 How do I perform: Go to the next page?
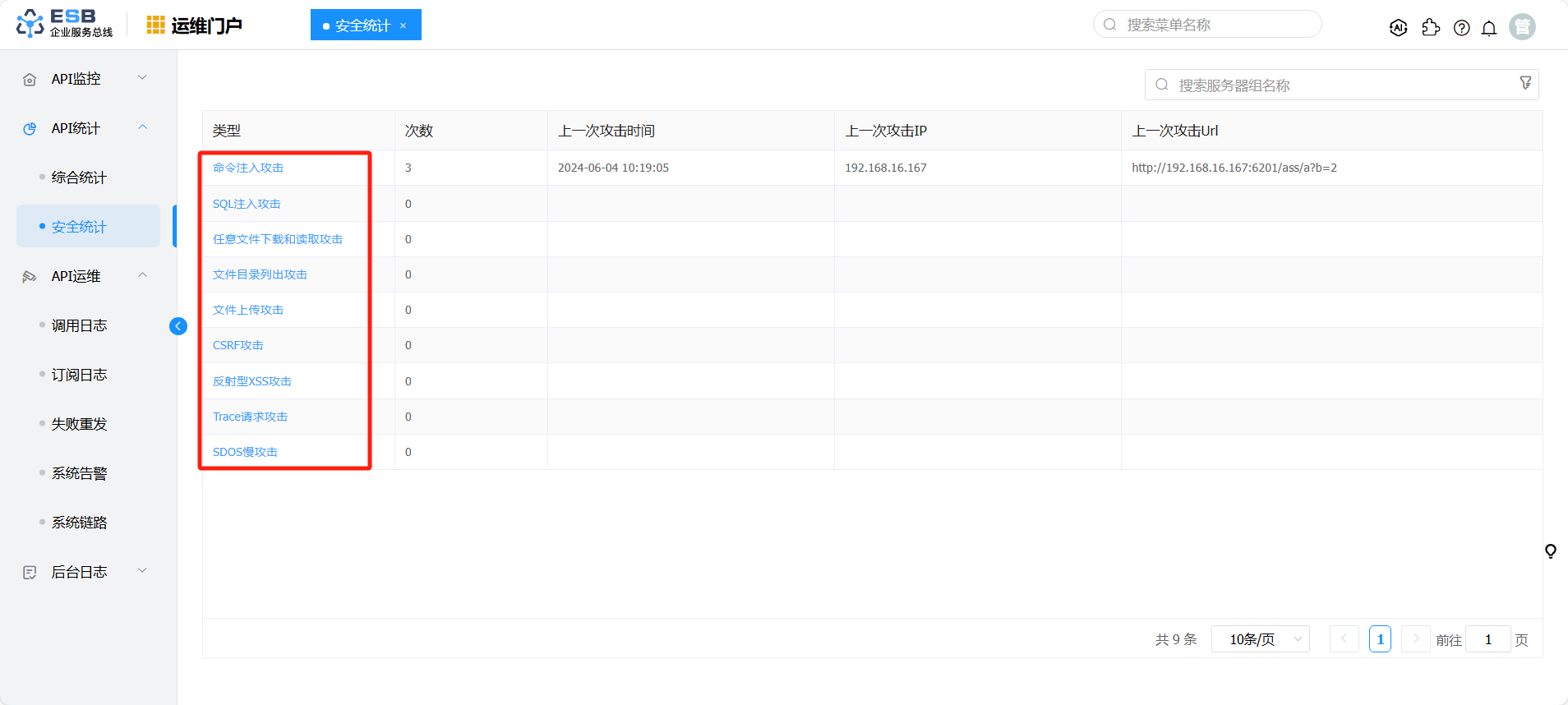tap(1416, 638)
